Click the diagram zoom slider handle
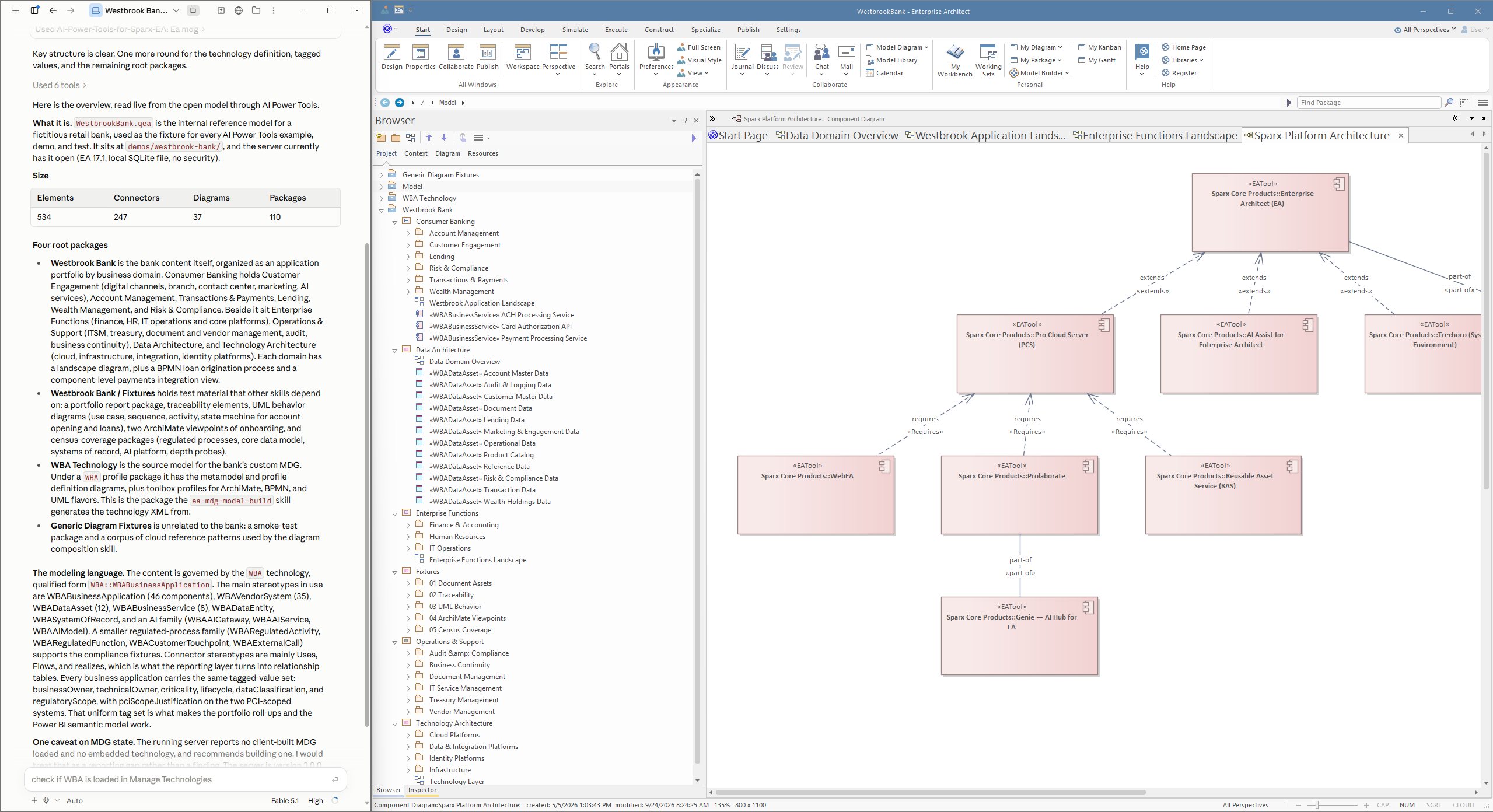The height and width of the screenshot is (812, 1493). tap(1316, 805)
